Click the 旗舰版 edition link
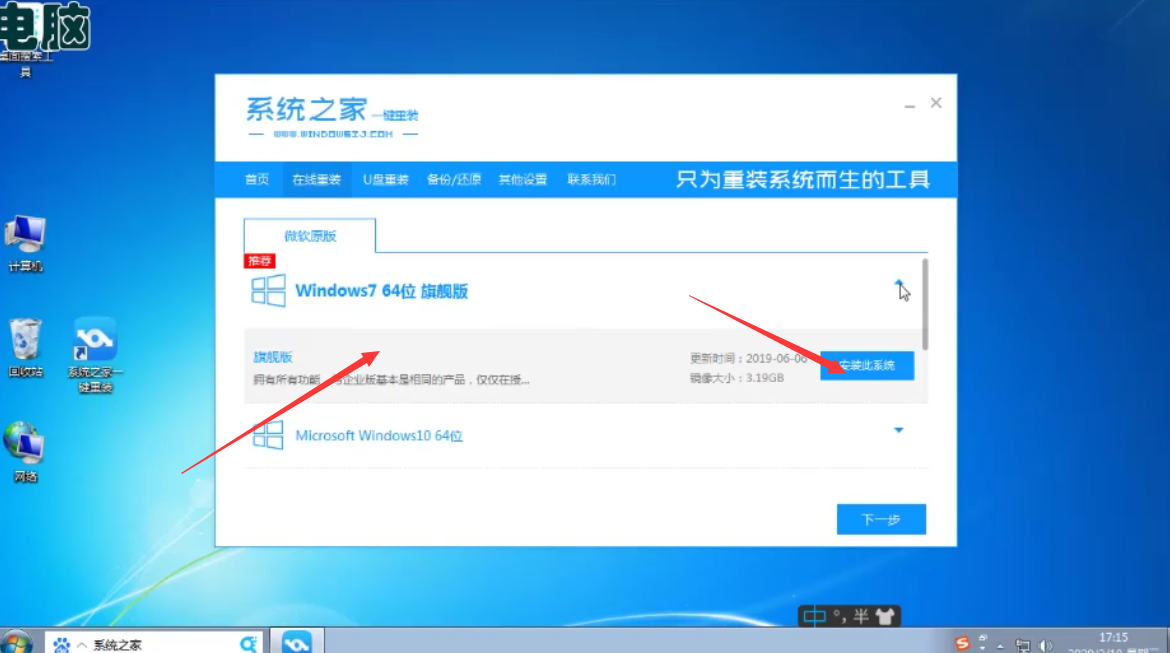 coord(273,357)
